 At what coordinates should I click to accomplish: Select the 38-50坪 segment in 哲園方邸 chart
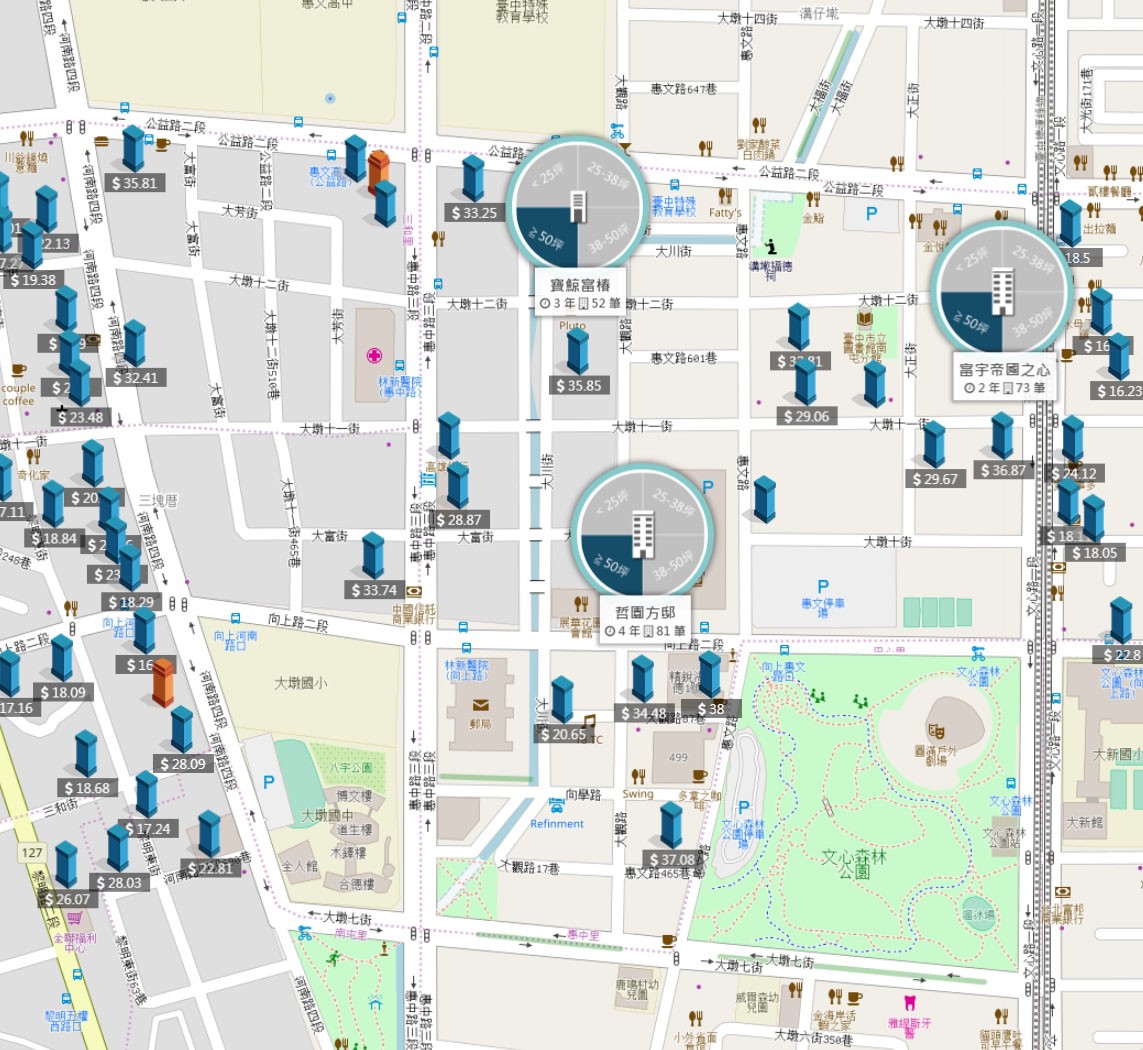(x=673, y=565)
